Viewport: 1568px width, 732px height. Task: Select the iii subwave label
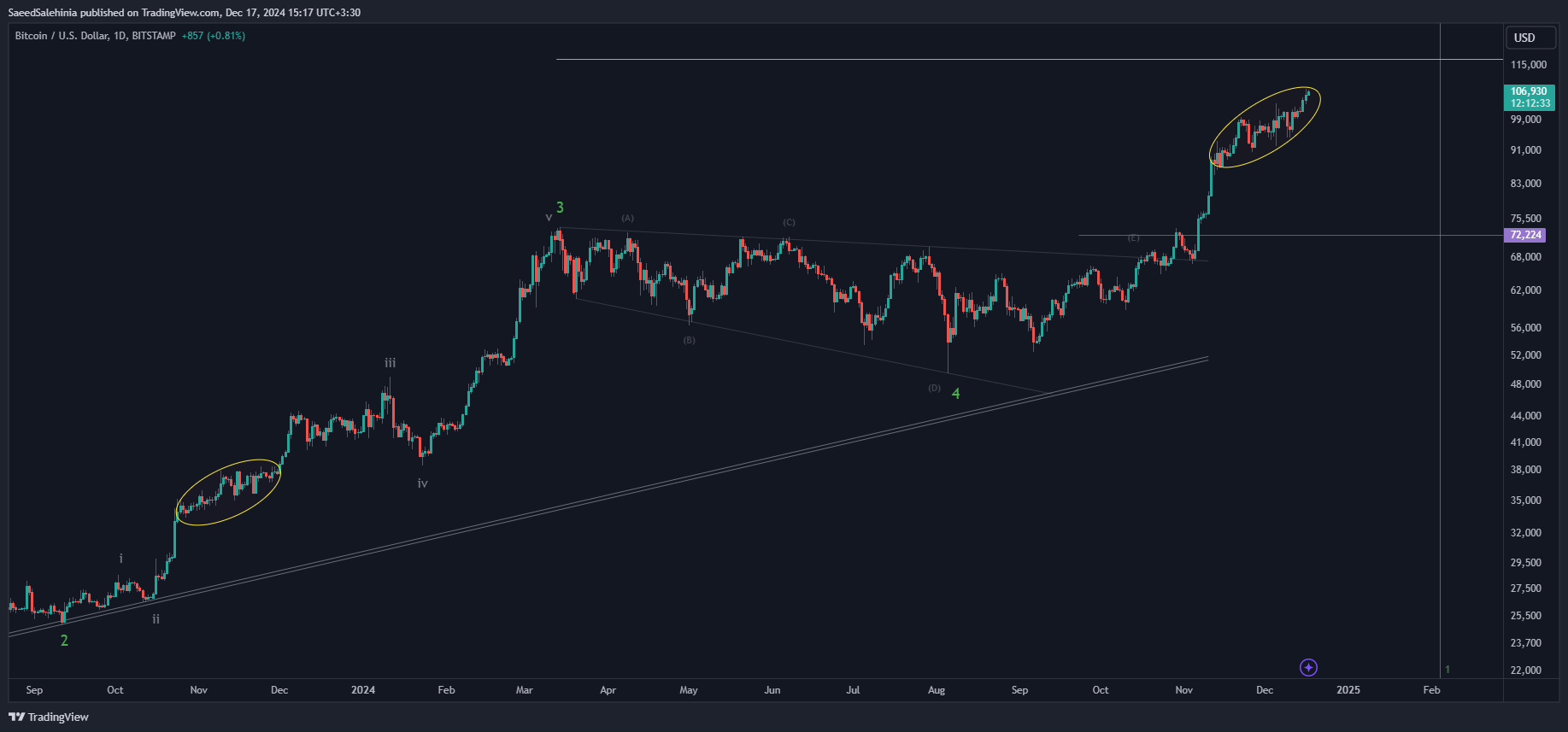[x=390, y=363]
